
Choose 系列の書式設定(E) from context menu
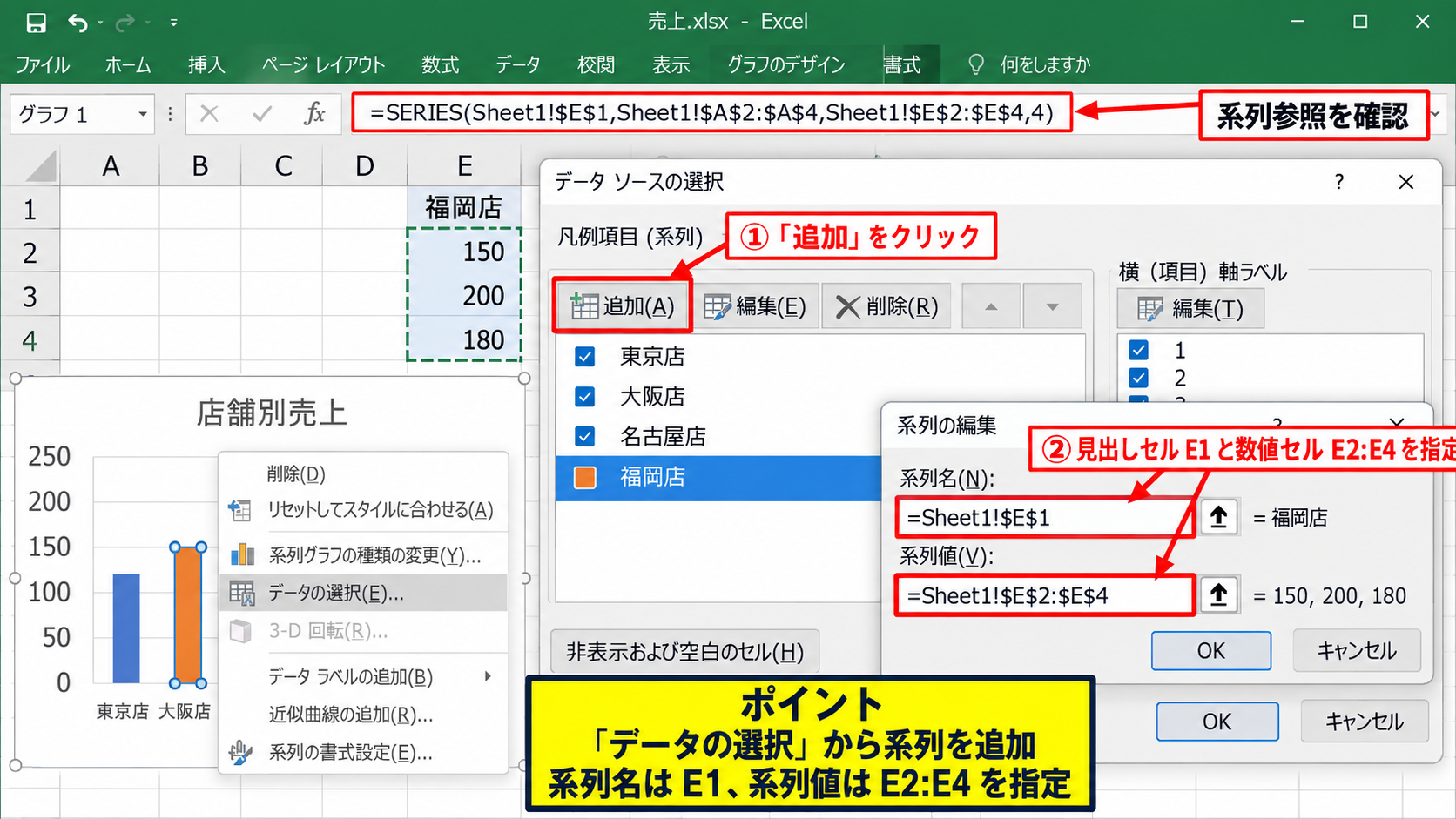tap(364, 752)
